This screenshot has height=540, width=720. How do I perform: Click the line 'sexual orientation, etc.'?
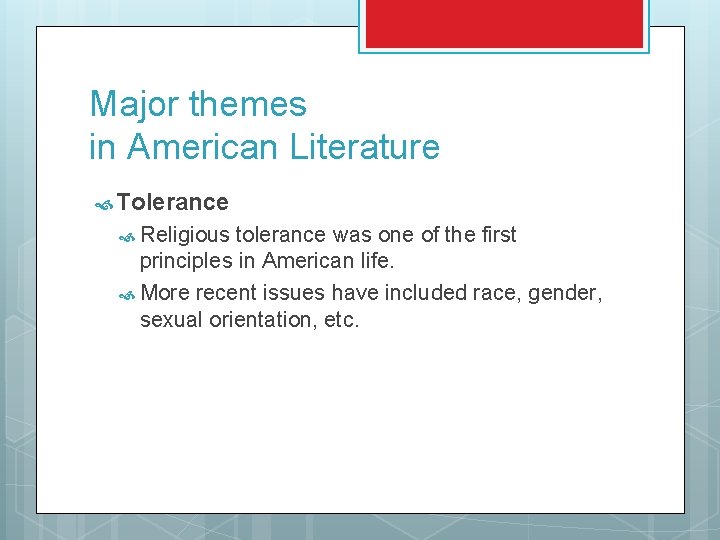click(x=249, y=320)
